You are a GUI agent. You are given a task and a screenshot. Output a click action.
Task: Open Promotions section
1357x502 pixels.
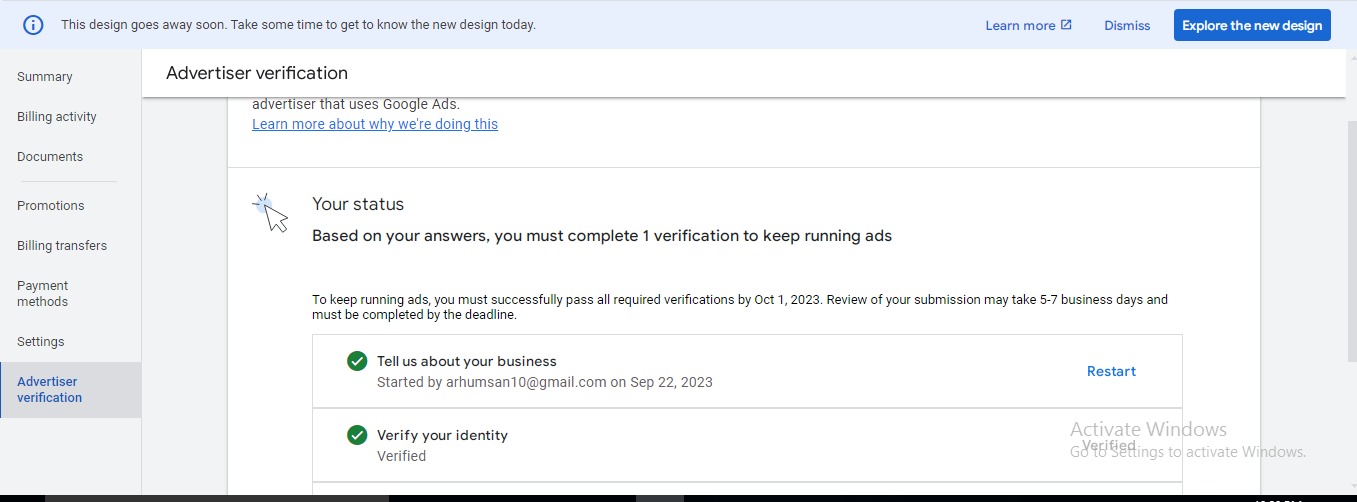[x=51, y=206]
